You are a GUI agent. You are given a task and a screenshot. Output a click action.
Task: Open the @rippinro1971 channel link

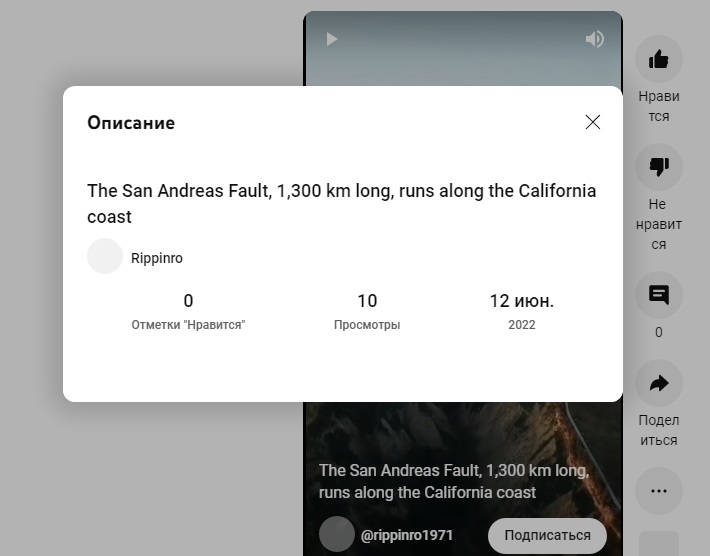[407, 535]
